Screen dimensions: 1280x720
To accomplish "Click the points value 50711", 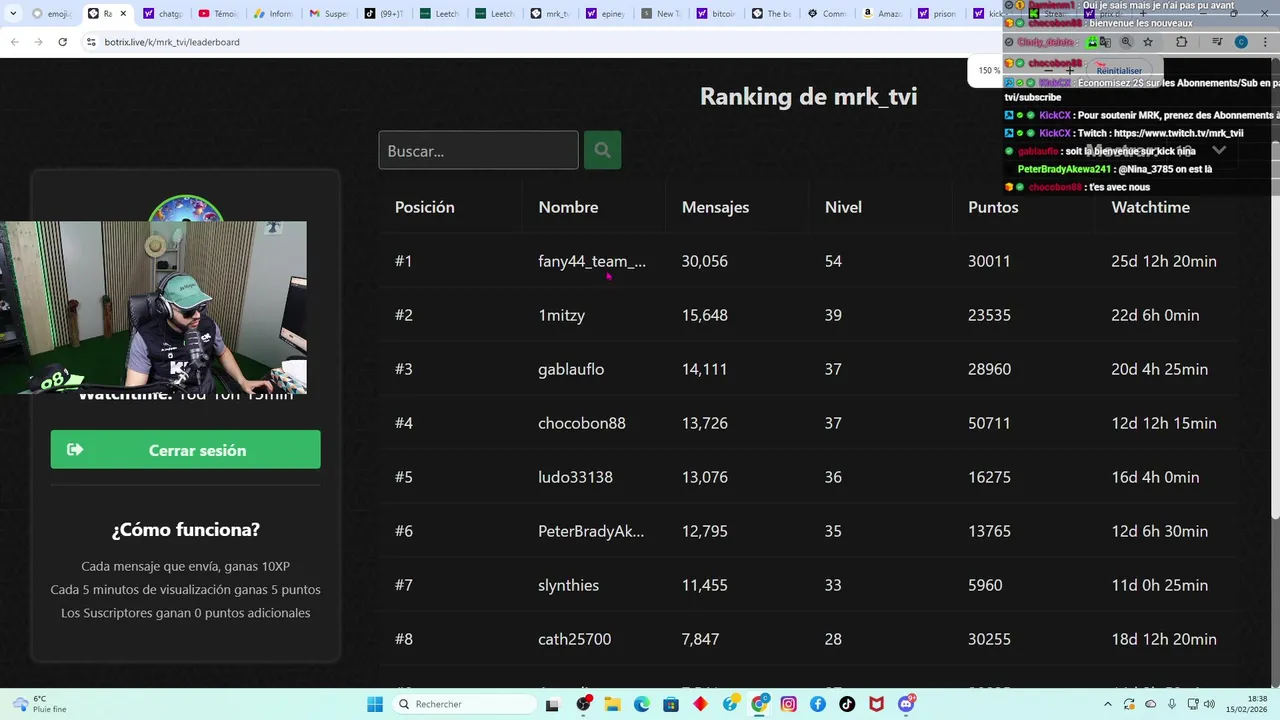I will tap(989, 423).
